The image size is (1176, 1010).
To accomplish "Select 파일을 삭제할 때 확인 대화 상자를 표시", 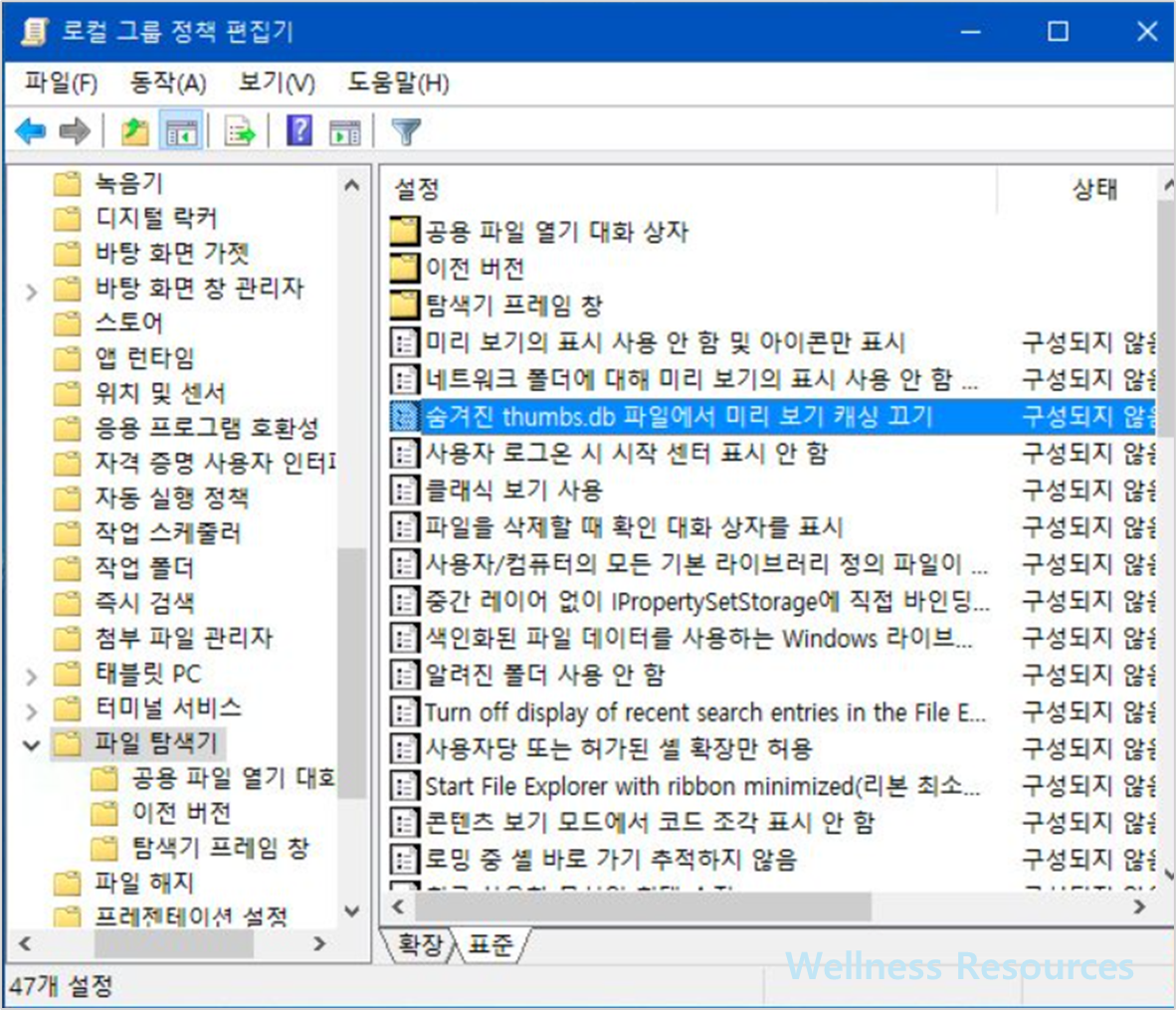I will (x=772, y=527).
